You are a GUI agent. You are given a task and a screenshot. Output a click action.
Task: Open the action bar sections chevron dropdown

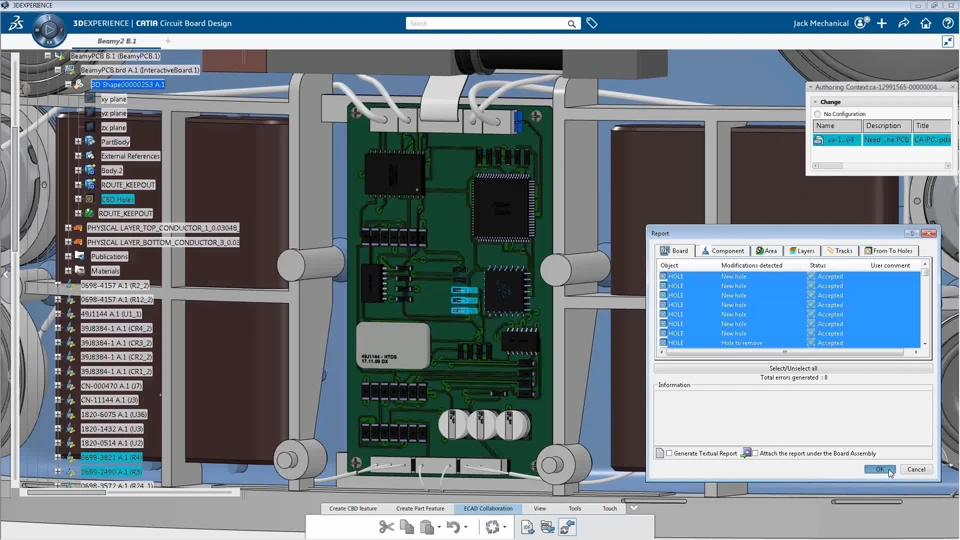[634, 508]
